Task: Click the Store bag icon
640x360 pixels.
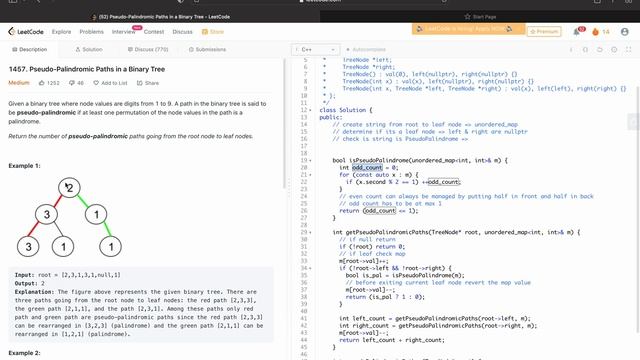Action: (204, 31)
